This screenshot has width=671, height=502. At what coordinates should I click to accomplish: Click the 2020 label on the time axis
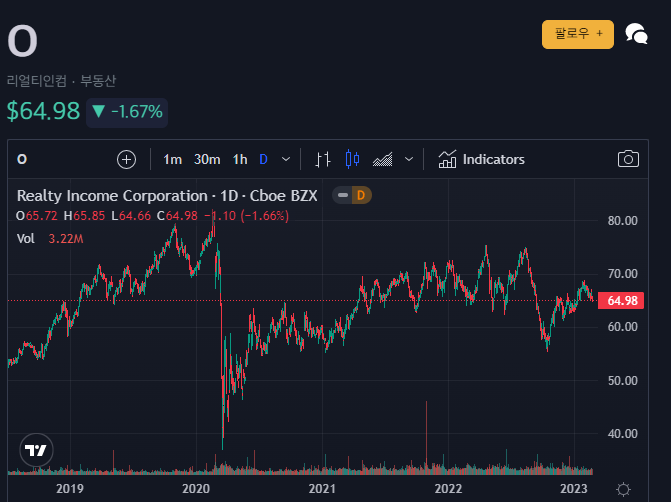(196, 489)
